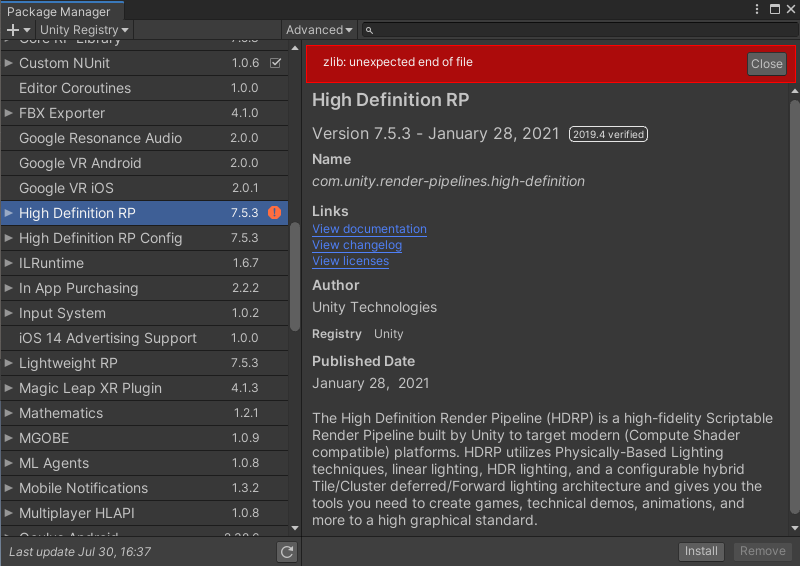Expand the ML Agents package arrow

(8, 463)
